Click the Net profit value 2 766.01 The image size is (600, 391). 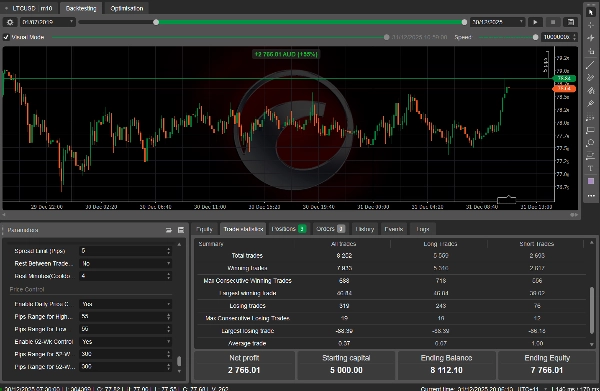pos(244,370)
